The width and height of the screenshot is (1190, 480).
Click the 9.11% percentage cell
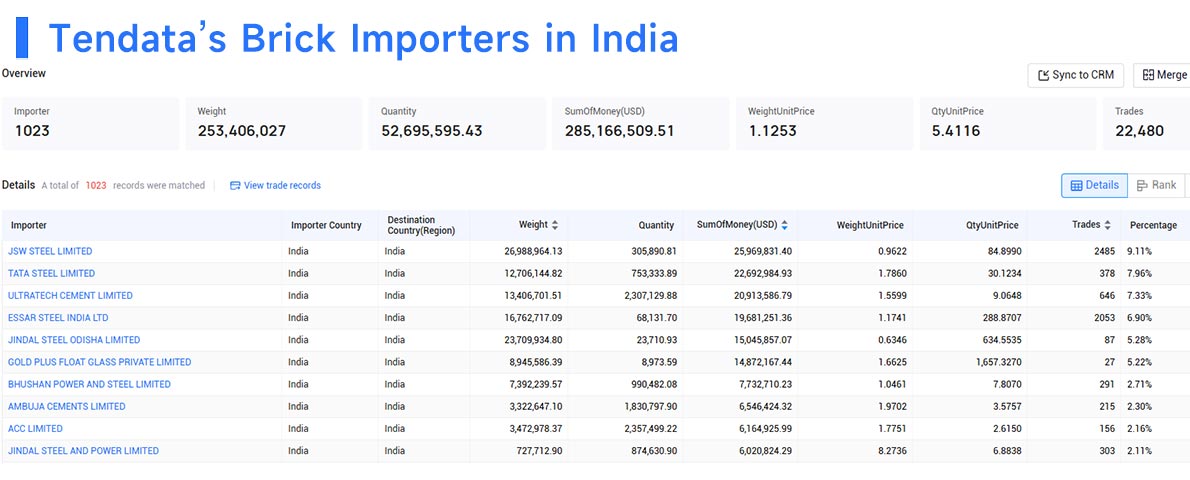[1141, 251]
